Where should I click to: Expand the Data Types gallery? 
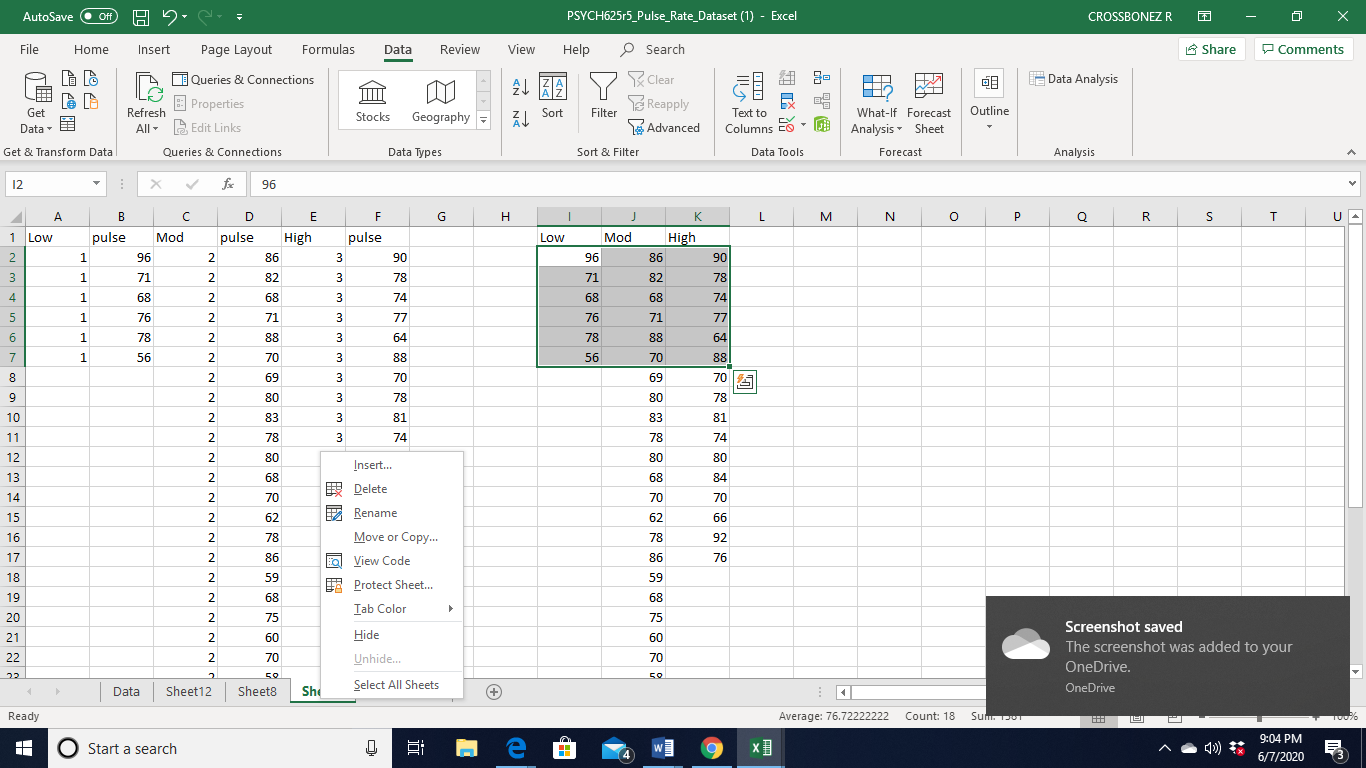(x=484, y=120)
